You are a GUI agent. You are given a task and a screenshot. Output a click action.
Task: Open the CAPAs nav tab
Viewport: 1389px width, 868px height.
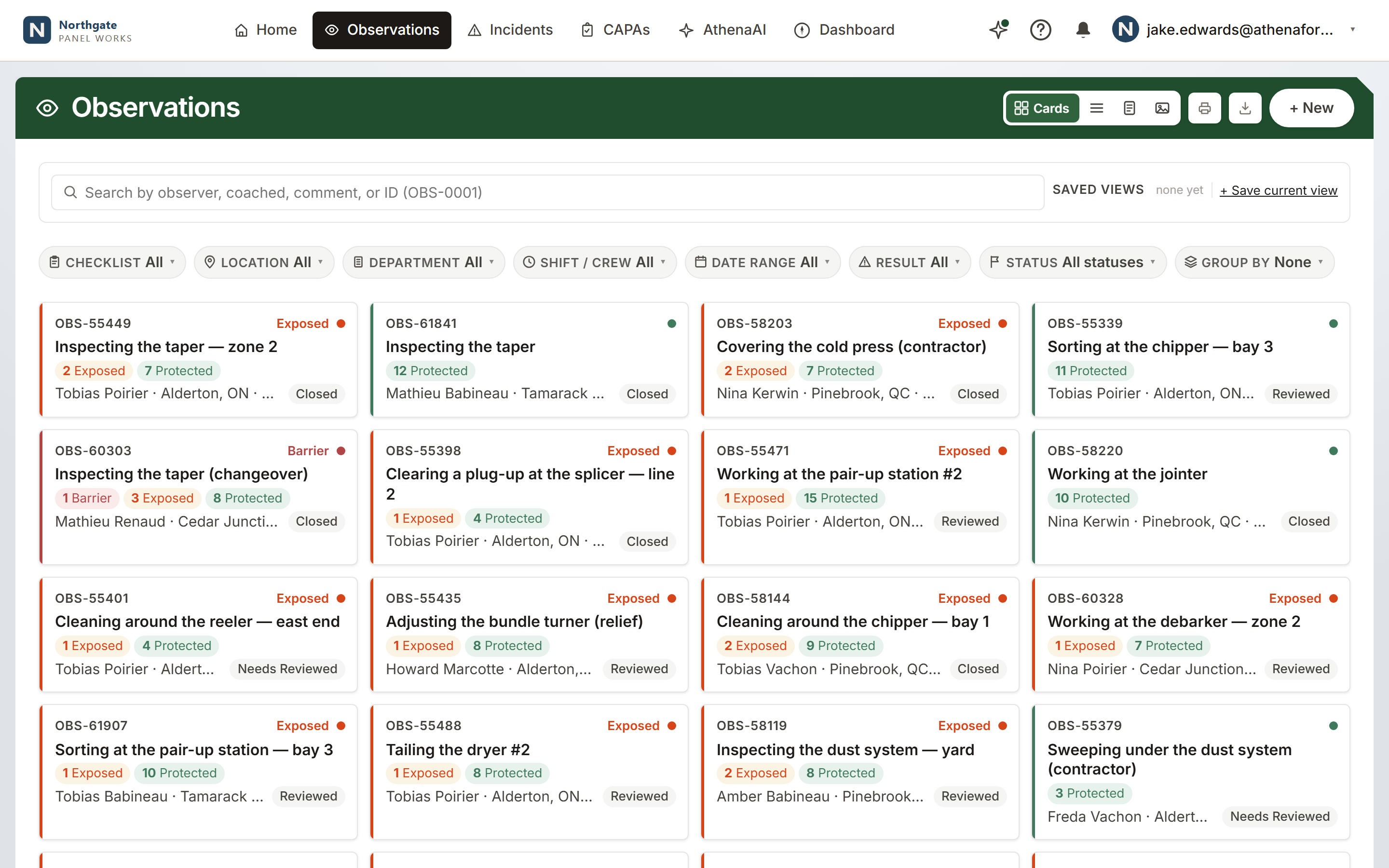click(x=615, y=30)
